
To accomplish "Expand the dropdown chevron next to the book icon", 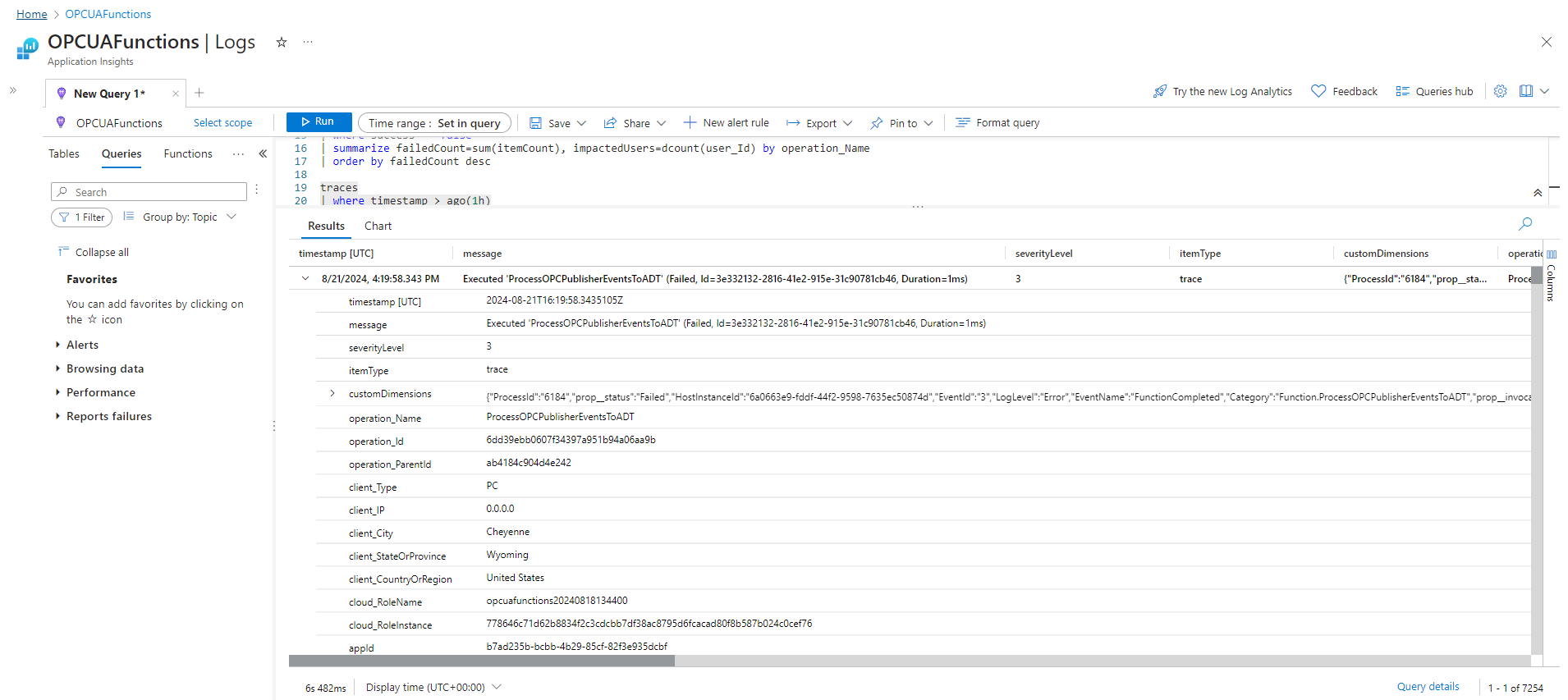I will (x=1544, y=91).
